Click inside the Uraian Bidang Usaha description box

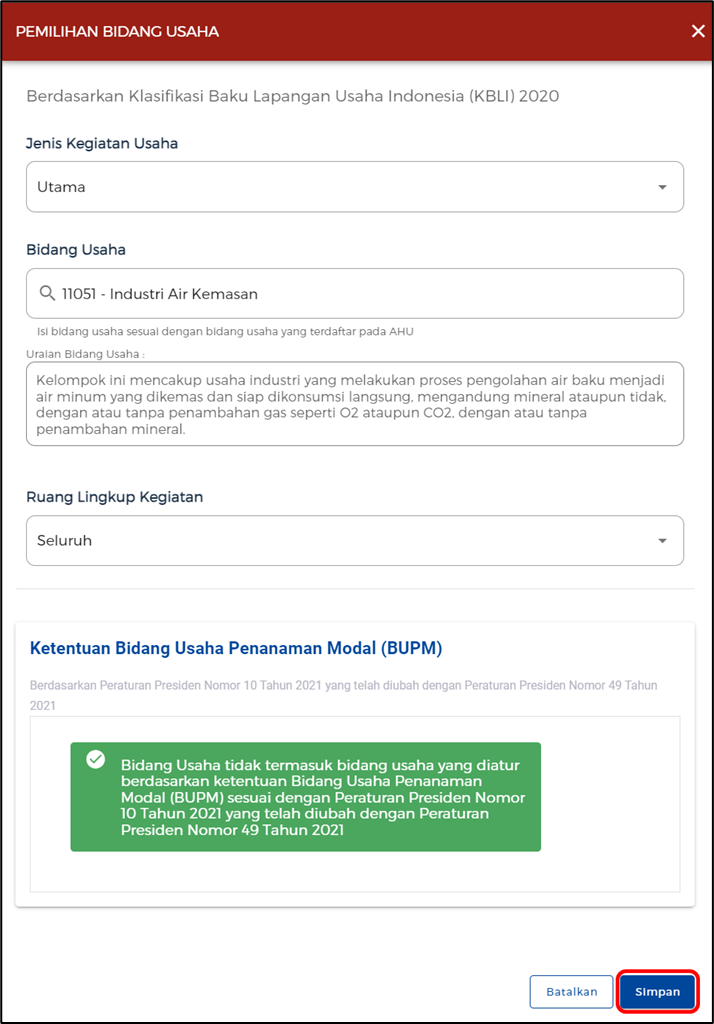[x=355, y=404]
